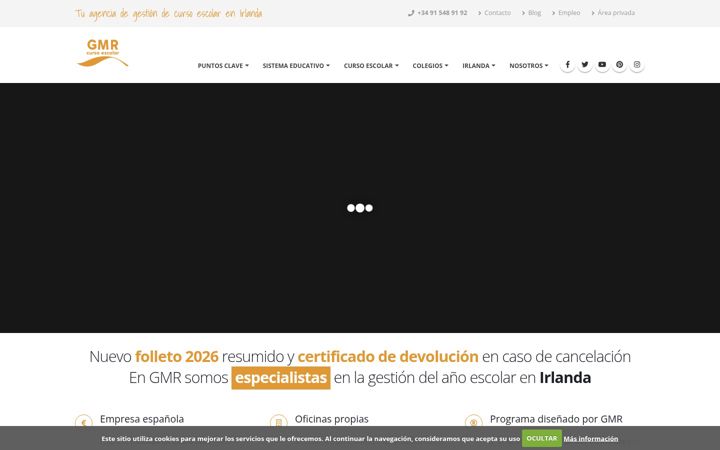Go to the Blog link

click(532, 13)
